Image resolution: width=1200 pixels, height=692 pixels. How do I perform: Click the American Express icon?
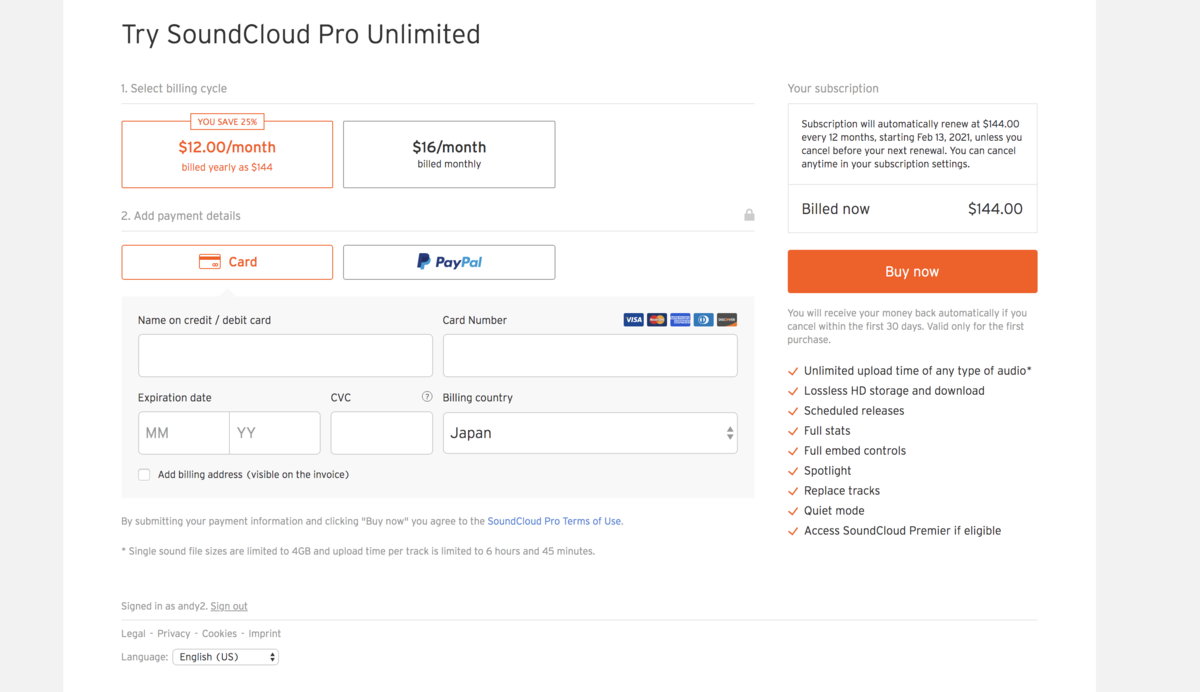[680, 319]
